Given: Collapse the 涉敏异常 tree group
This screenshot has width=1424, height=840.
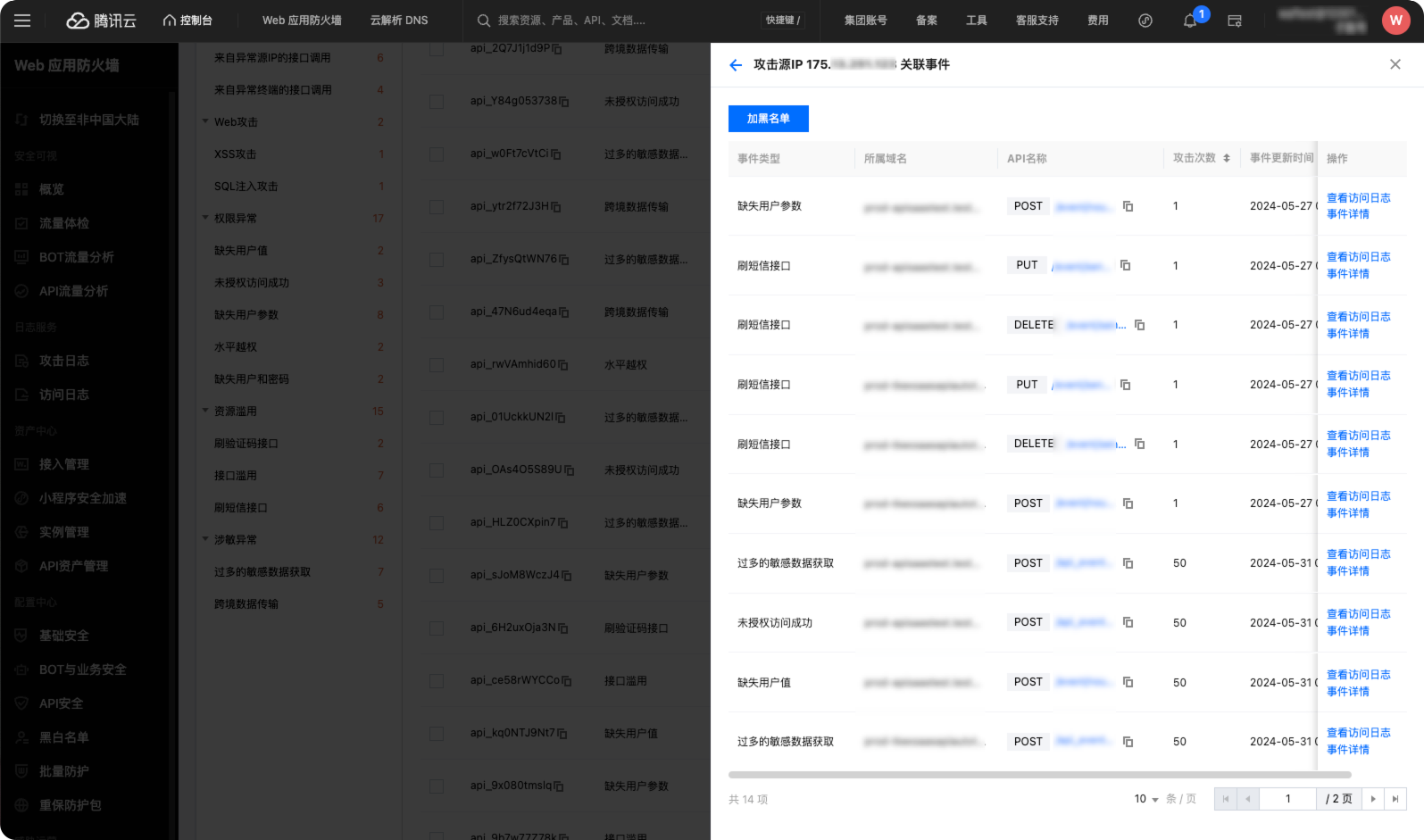Looking at the screenshot, I should click(x=205, y=539).
